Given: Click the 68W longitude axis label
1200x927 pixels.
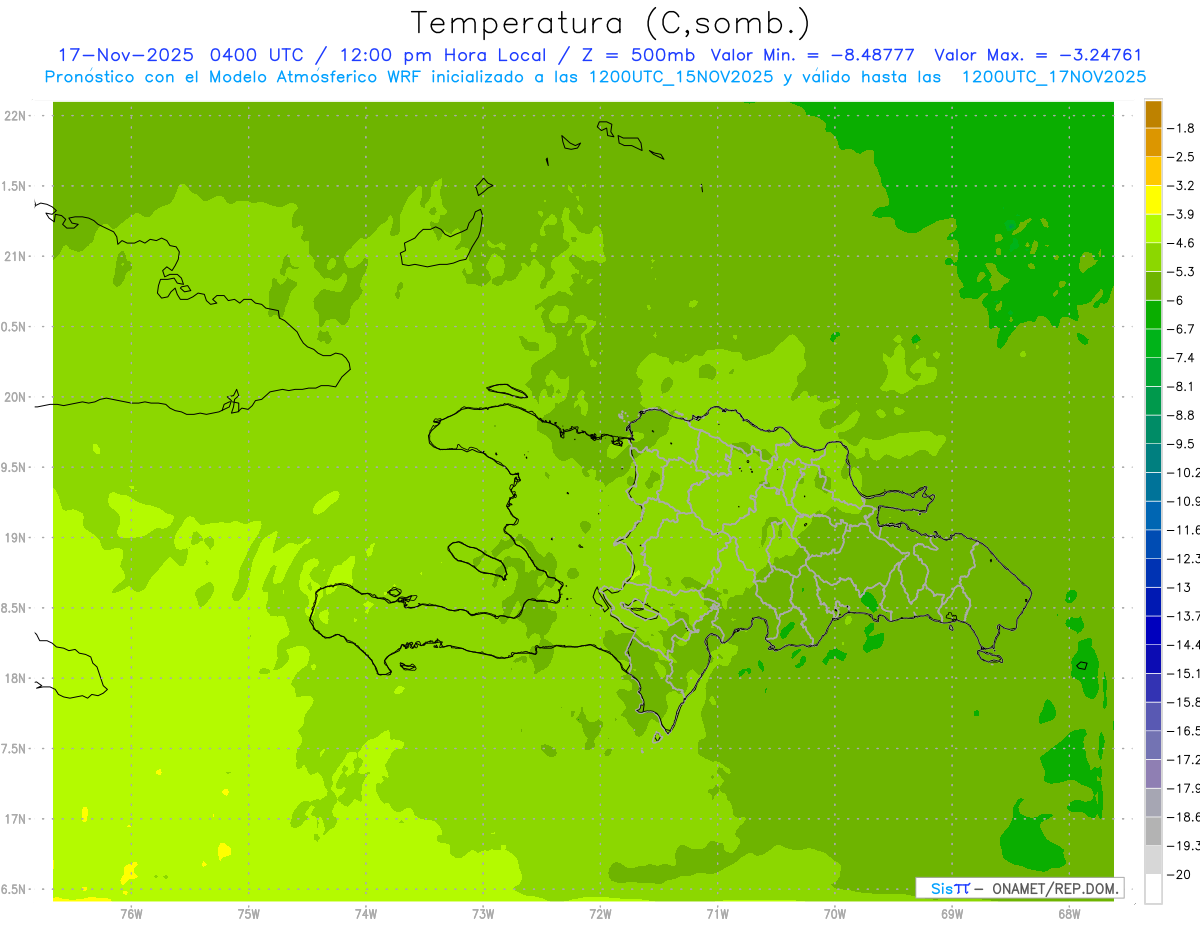Looking at the screenshot, I should click(x=1069, y=913).
